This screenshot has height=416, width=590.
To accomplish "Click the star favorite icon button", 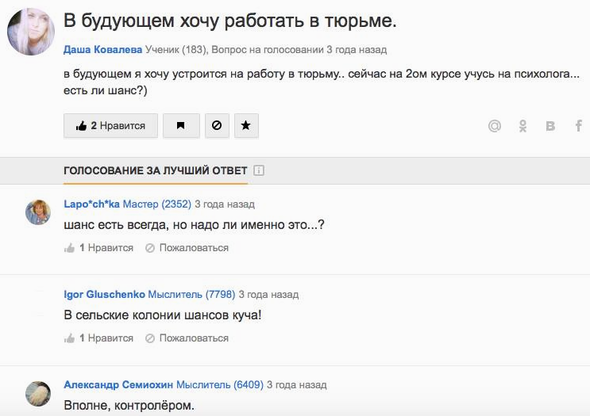I will (246, 126).
